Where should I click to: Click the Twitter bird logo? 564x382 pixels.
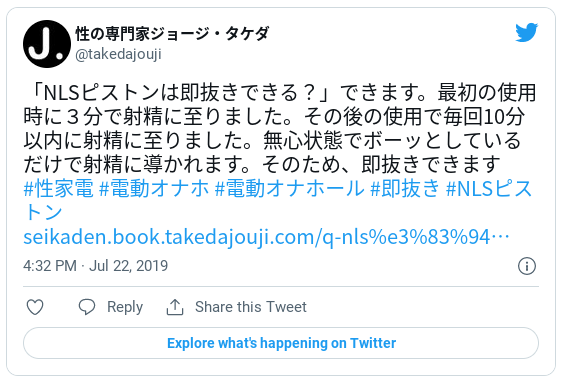tap(527, 32)
